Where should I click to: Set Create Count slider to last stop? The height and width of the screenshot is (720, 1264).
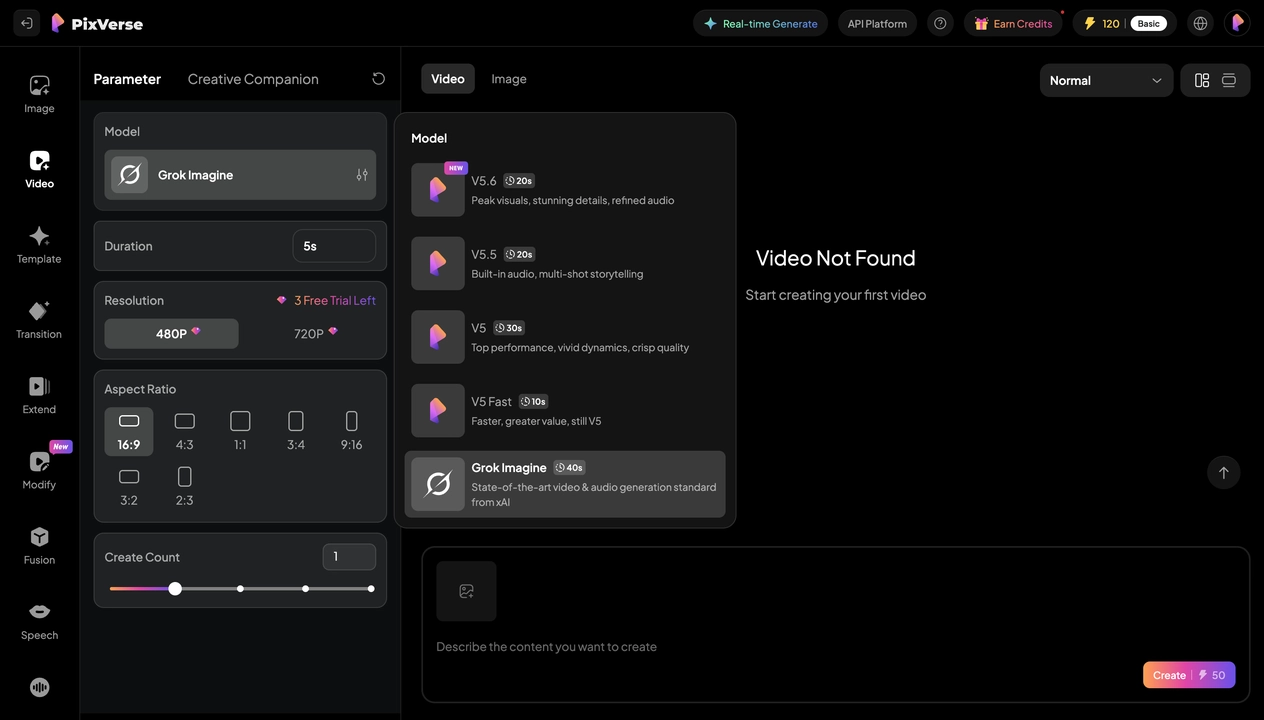coord(371,589)
